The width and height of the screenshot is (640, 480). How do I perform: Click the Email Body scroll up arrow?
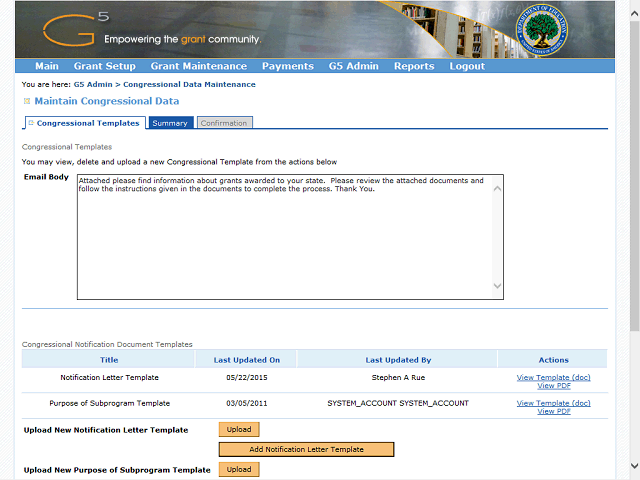click(497, 189)
